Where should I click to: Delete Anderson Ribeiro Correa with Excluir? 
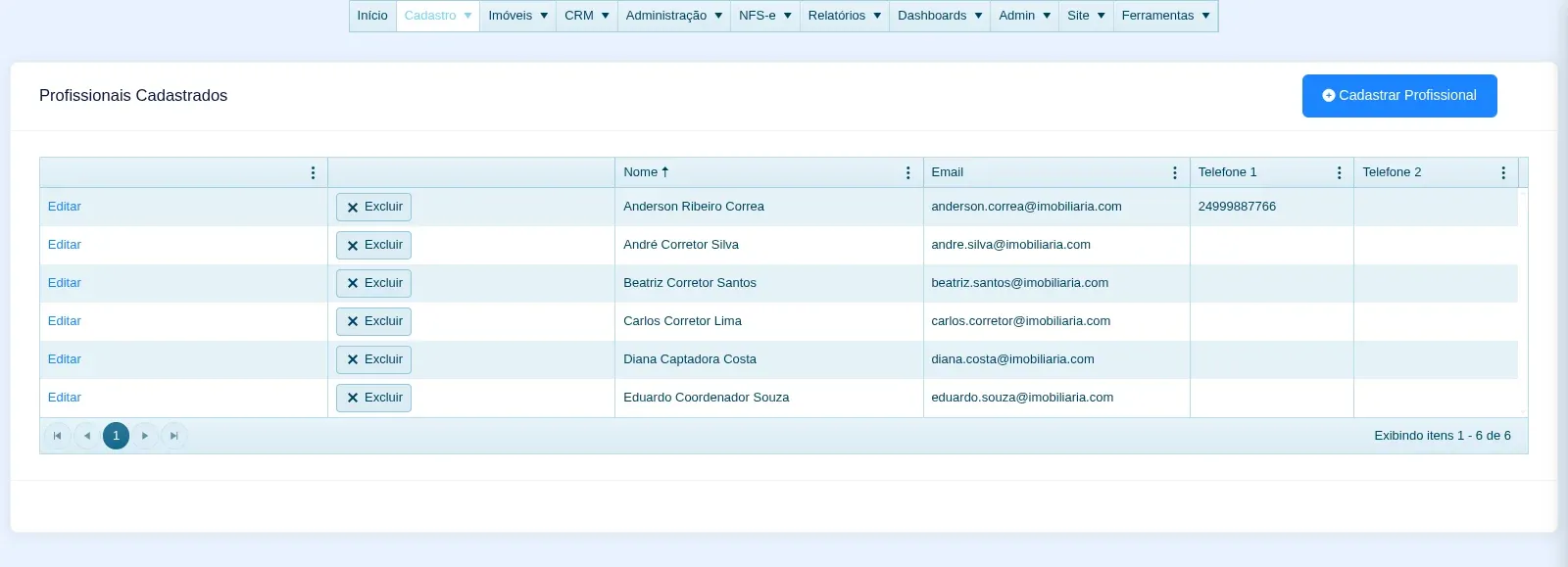click(x=373, y=207)
